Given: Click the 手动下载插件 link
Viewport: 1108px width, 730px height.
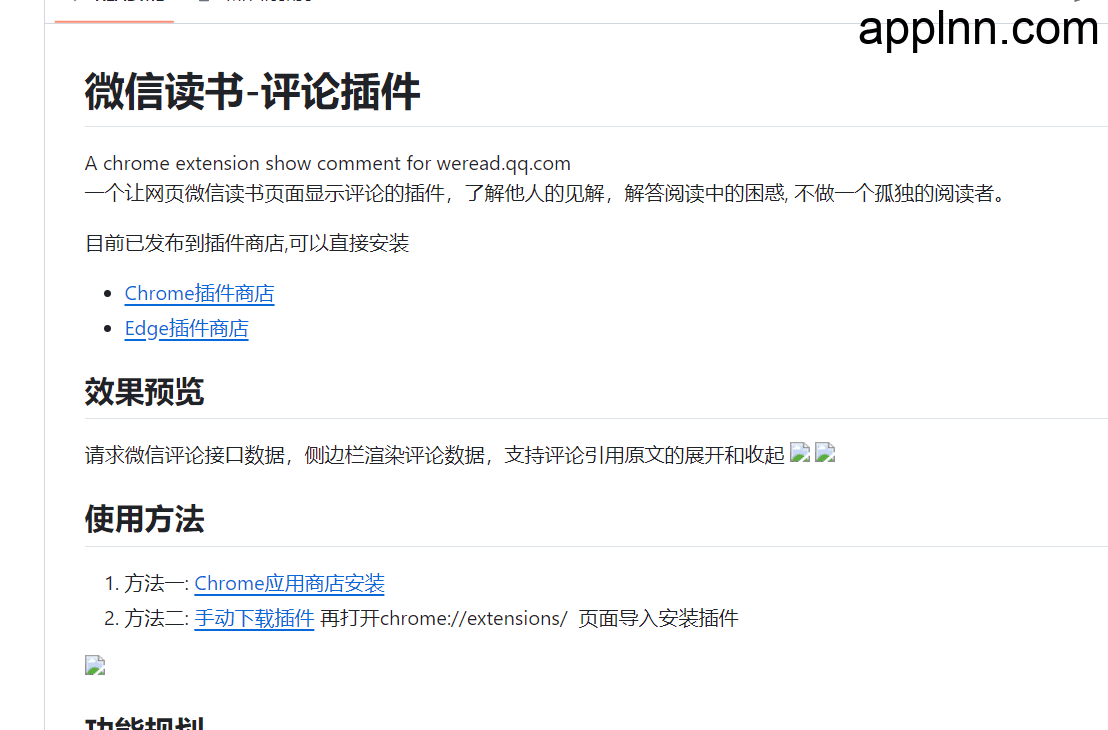Looking at the screenshot, I should coord(254,618).
